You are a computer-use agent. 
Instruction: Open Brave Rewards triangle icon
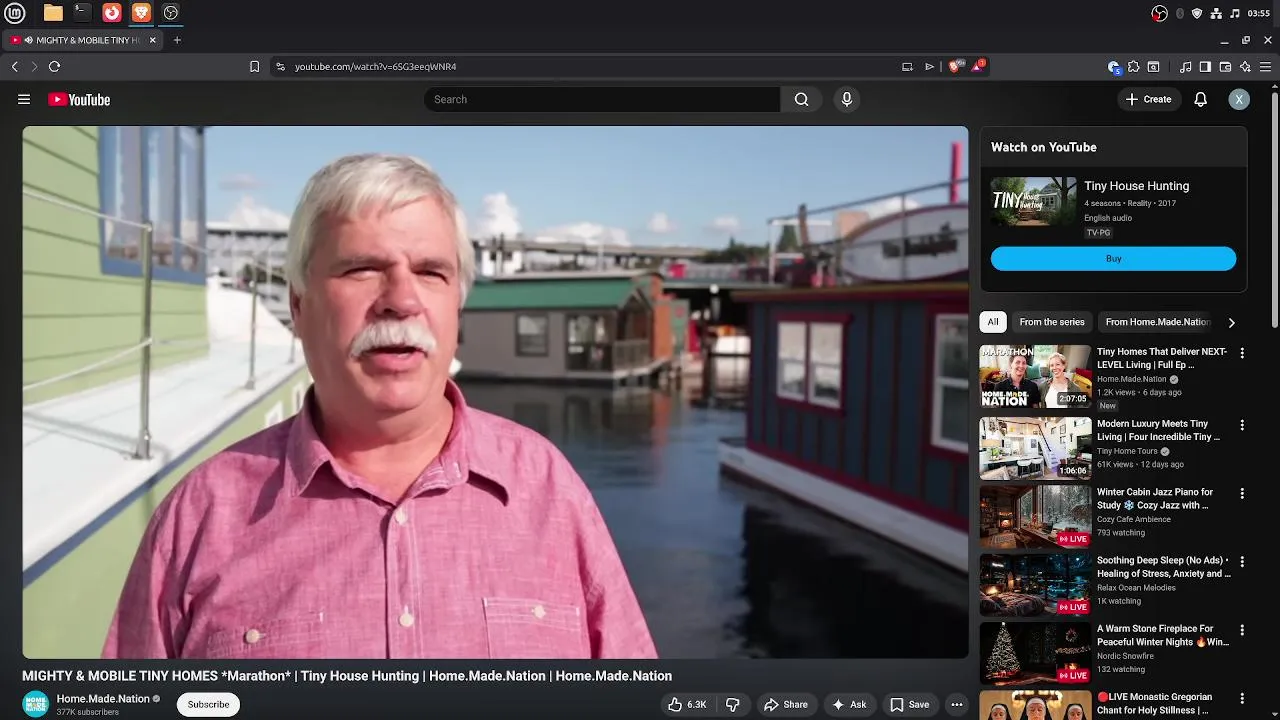pos(978,66)
